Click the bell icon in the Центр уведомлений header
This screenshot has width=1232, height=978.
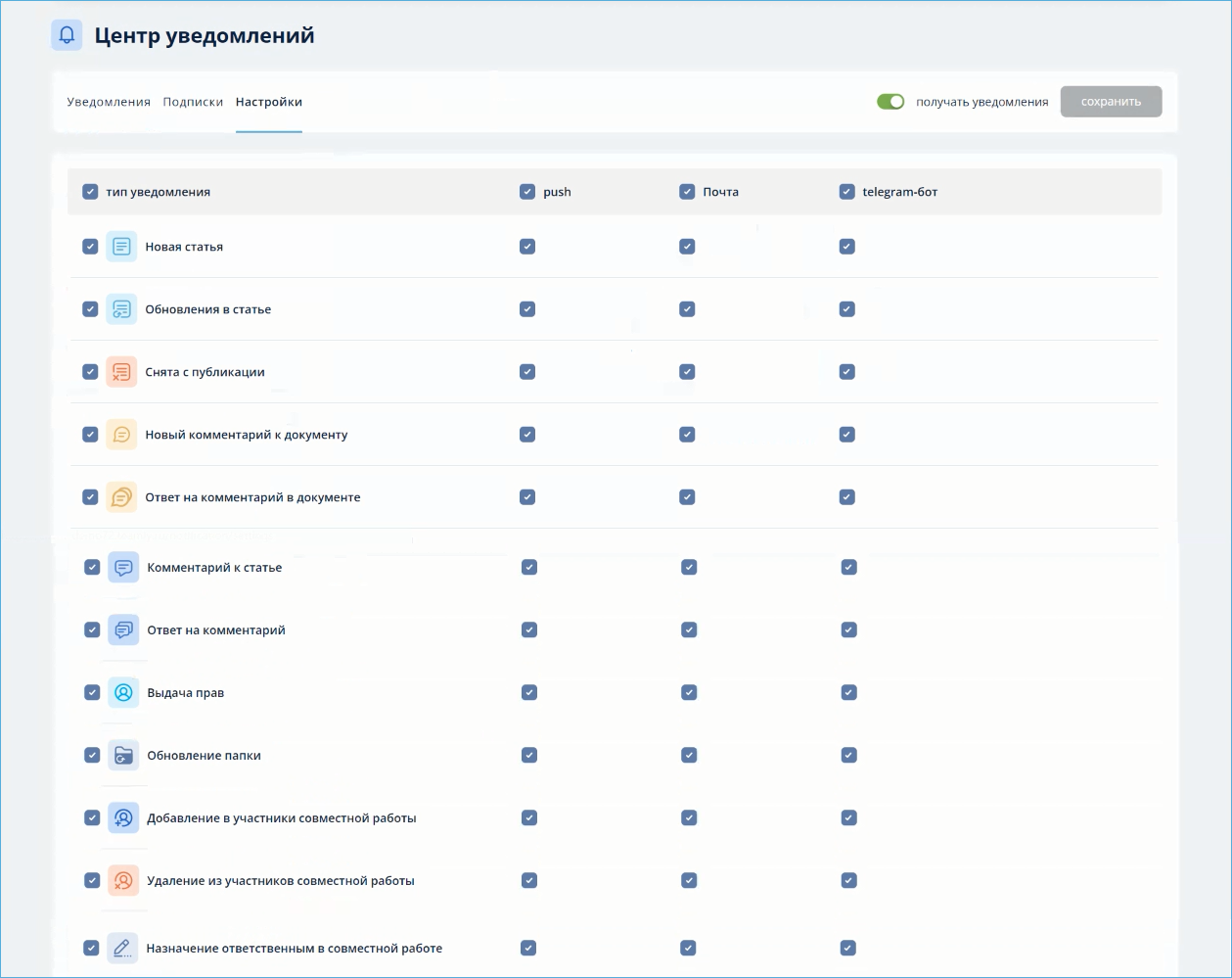click(67, 35)
